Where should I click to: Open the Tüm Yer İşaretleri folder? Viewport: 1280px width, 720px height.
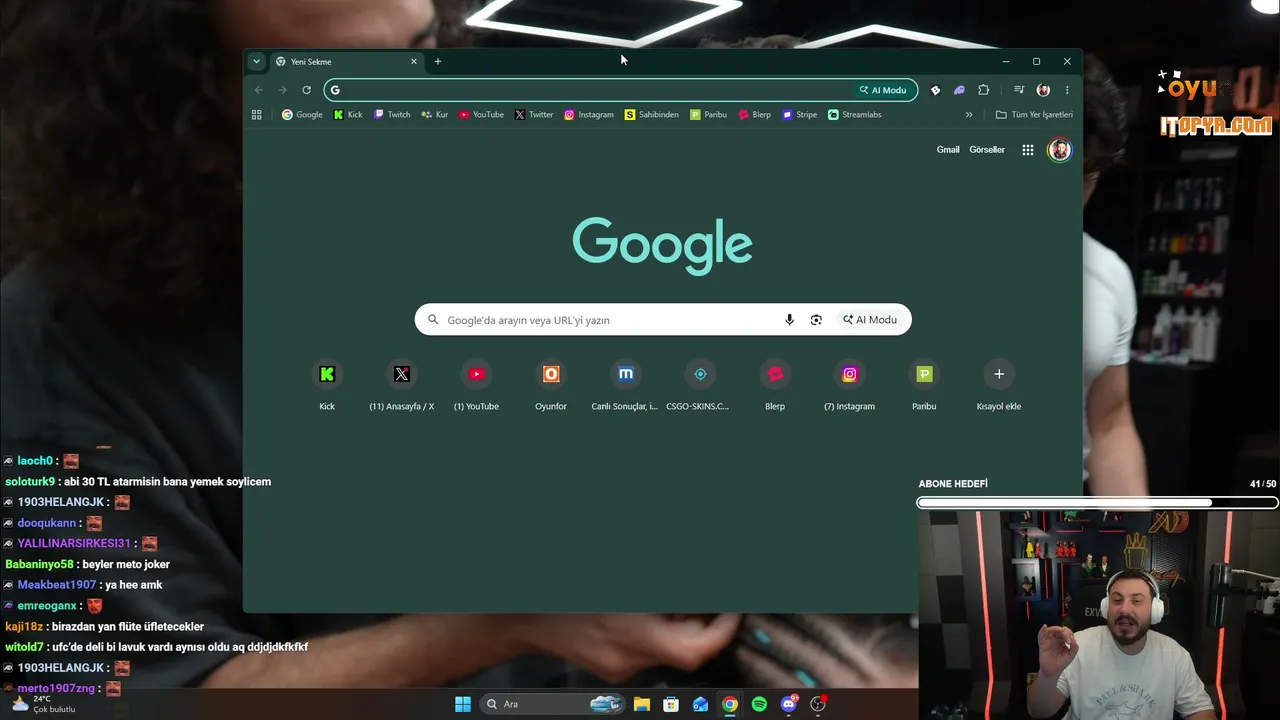[1034, 115]
